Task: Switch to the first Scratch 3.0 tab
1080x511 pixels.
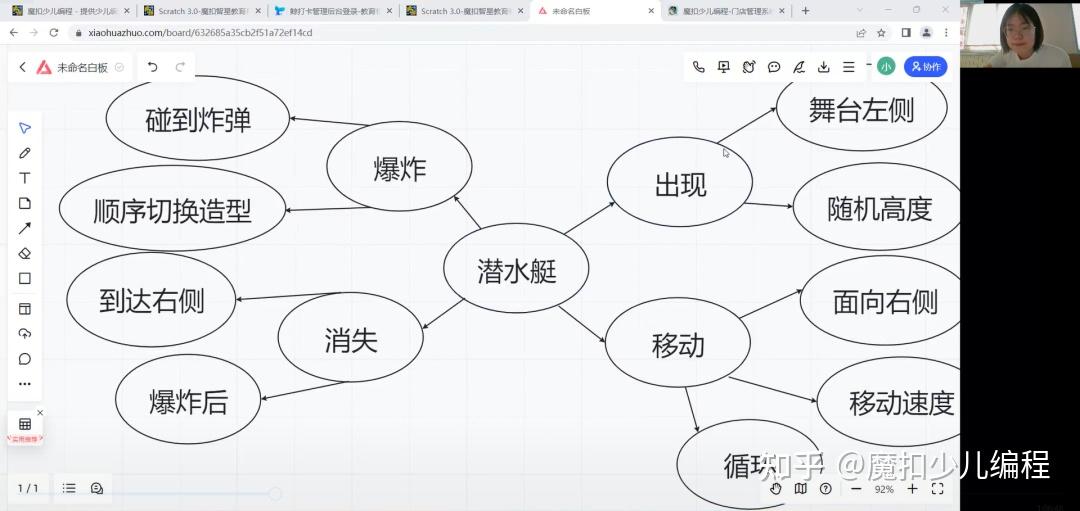Action: tap(201, 10)
